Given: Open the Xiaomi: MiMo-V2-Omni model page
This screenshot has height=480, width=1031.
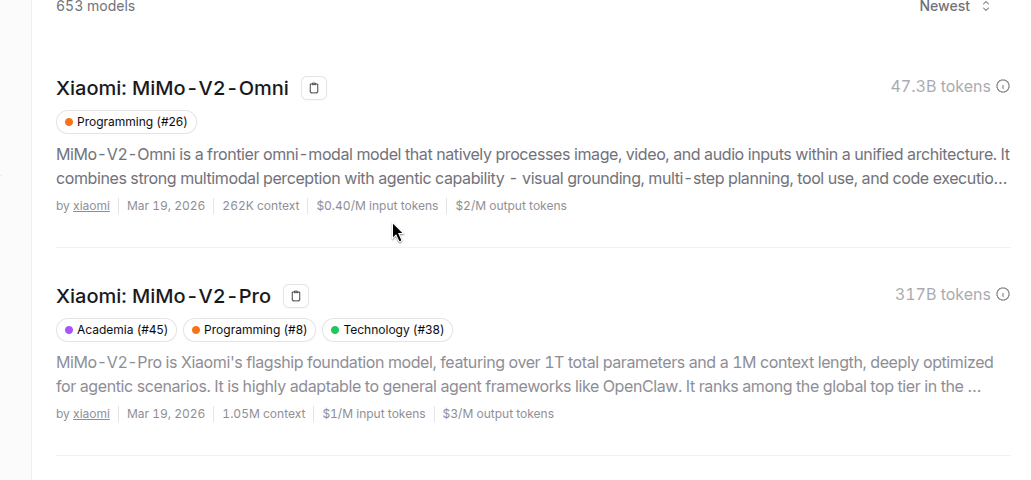Looking at the screenshot, I should 172,88.
